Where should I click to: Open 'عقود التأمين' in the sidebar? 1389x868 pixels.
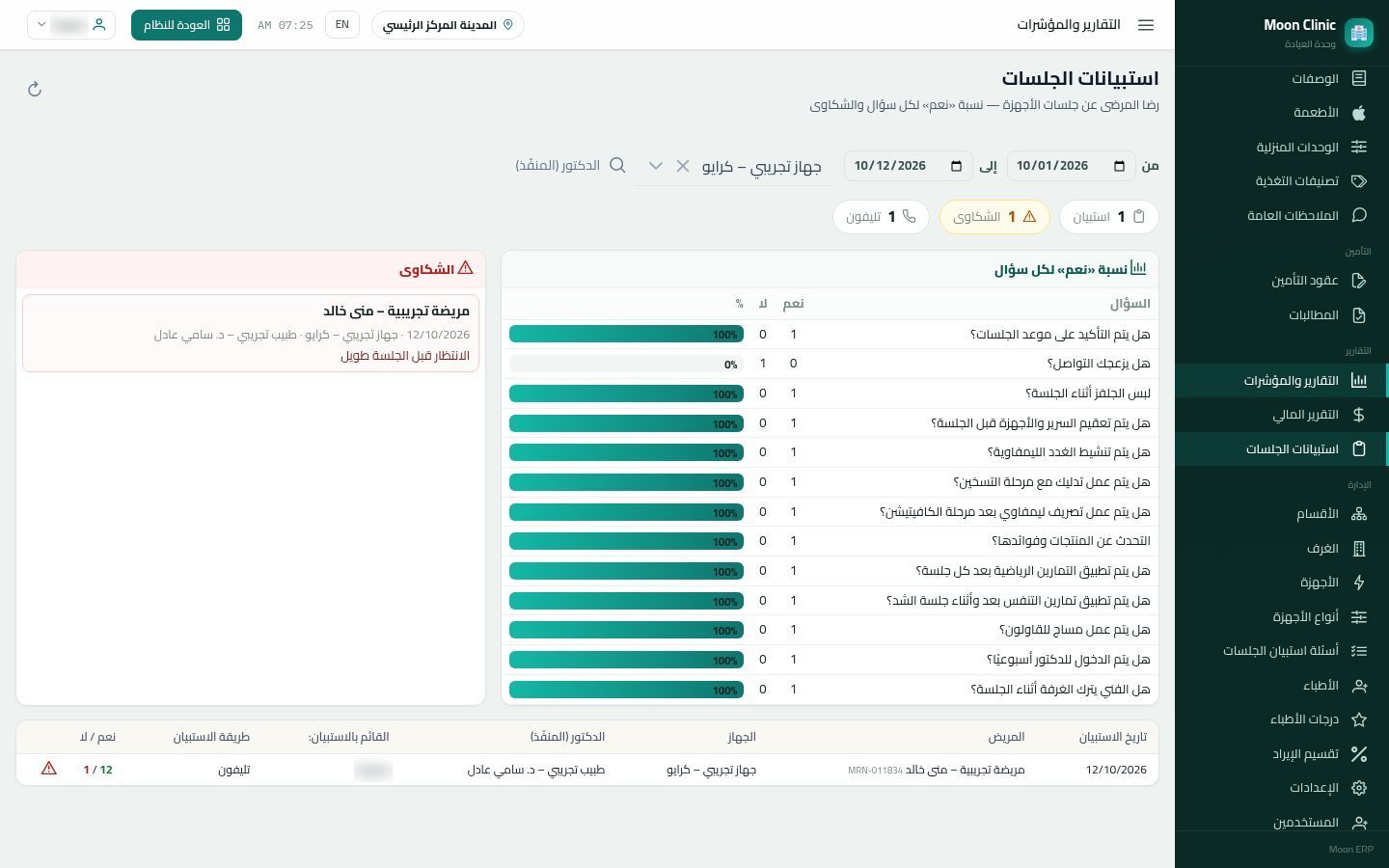click(1282, 281)
